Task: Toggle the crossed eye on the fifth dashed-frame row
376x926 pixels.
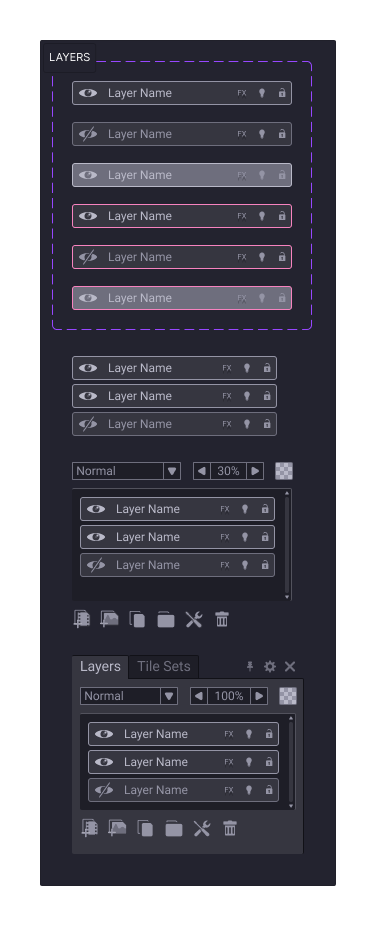Action: pyautogui.click(x=88, y=257)
